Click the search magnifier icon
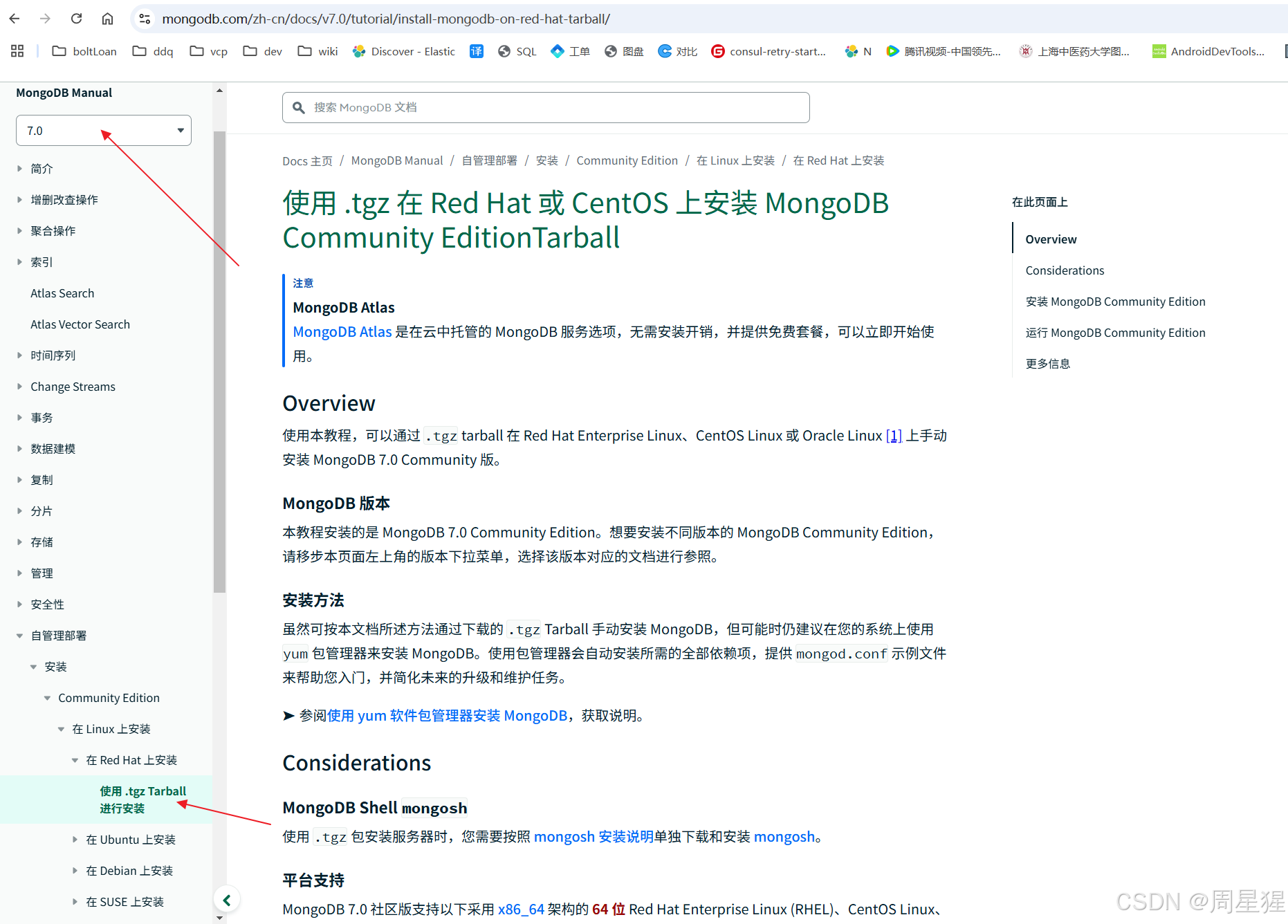Screen dimensions: 1288x924 [299, 108]
